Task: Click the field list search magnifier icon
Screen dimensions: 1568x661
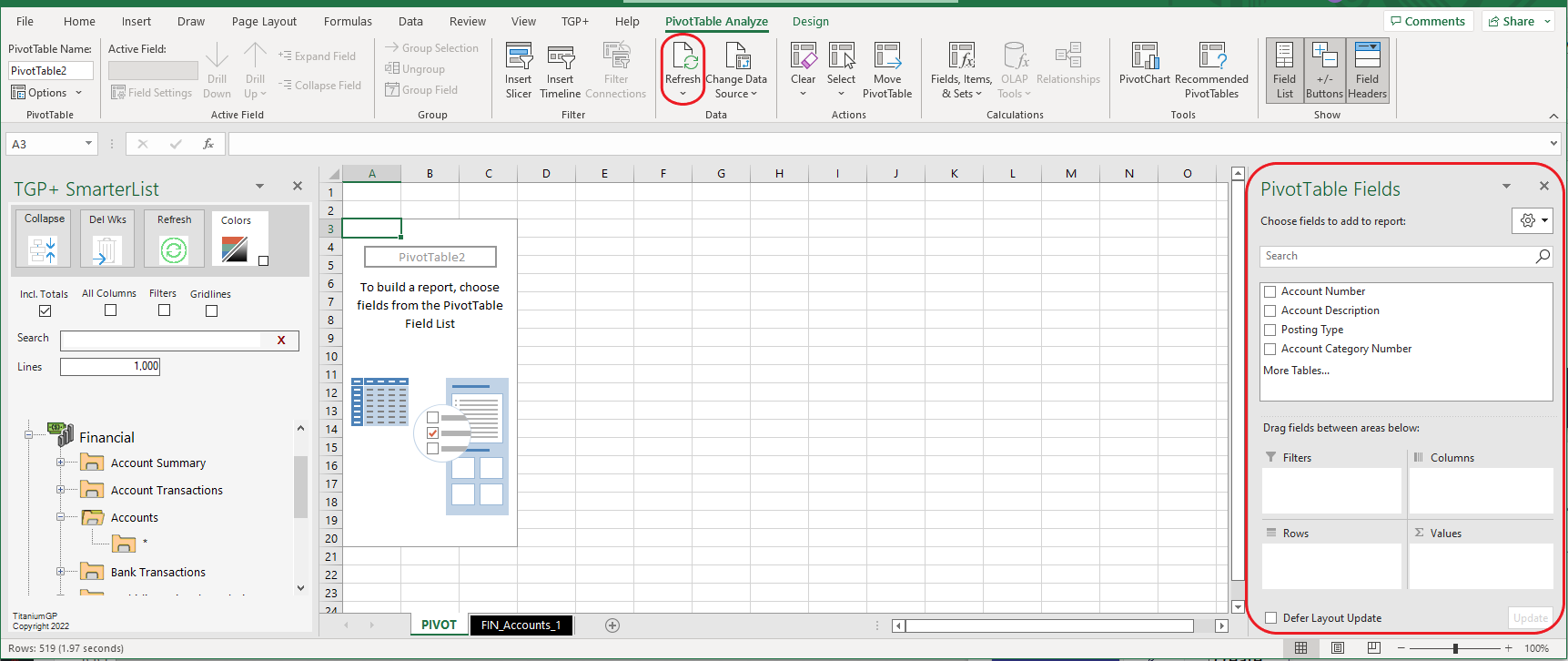Action: point(1543,257)
